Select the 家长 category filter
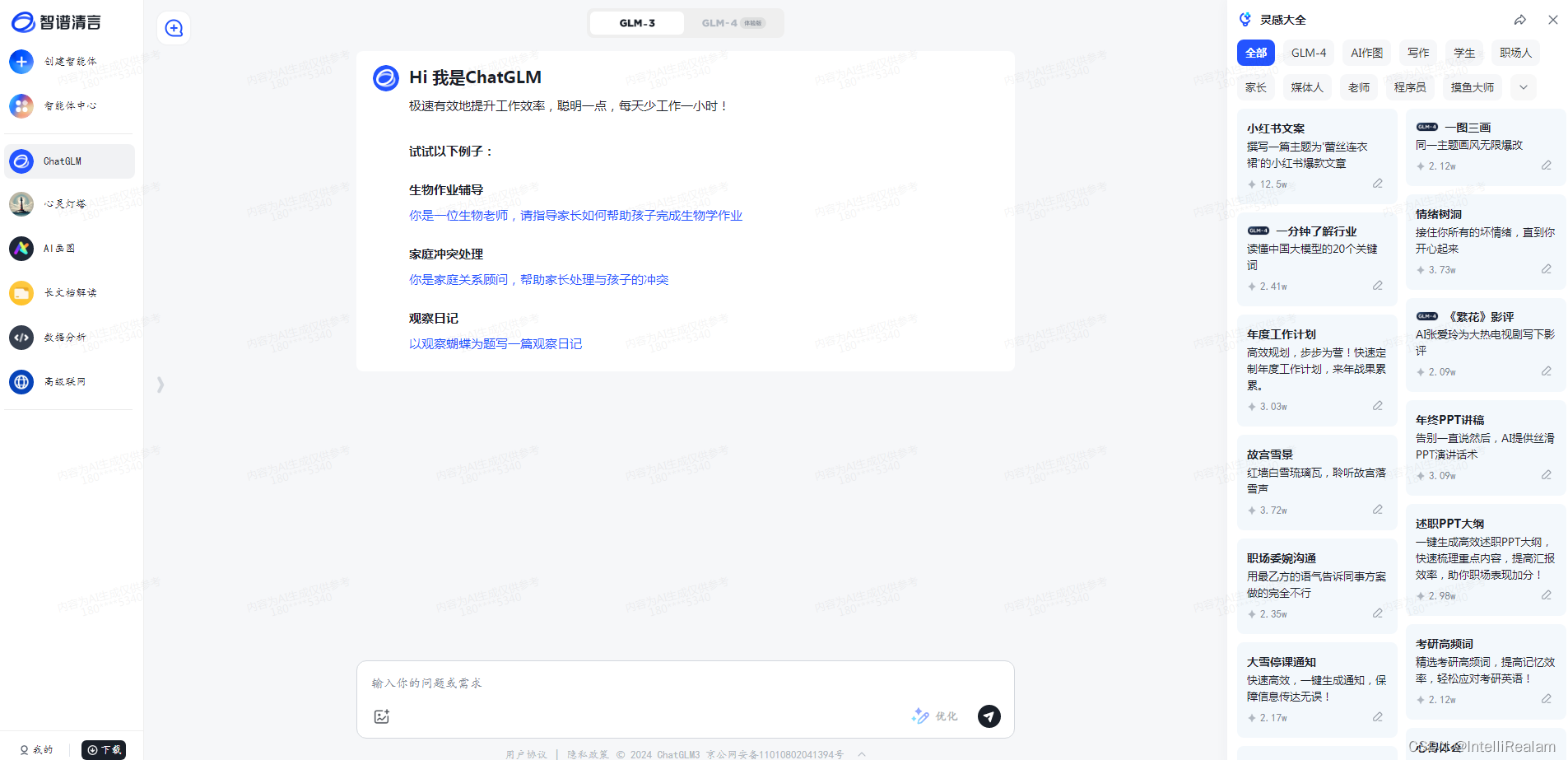This screenshot has width=1568, height=760. coord(1256,87)
